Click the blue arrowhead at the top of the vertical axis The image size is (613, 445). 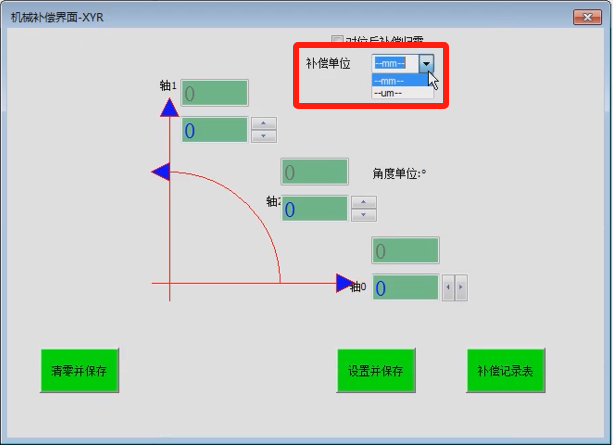pos(169,107)
